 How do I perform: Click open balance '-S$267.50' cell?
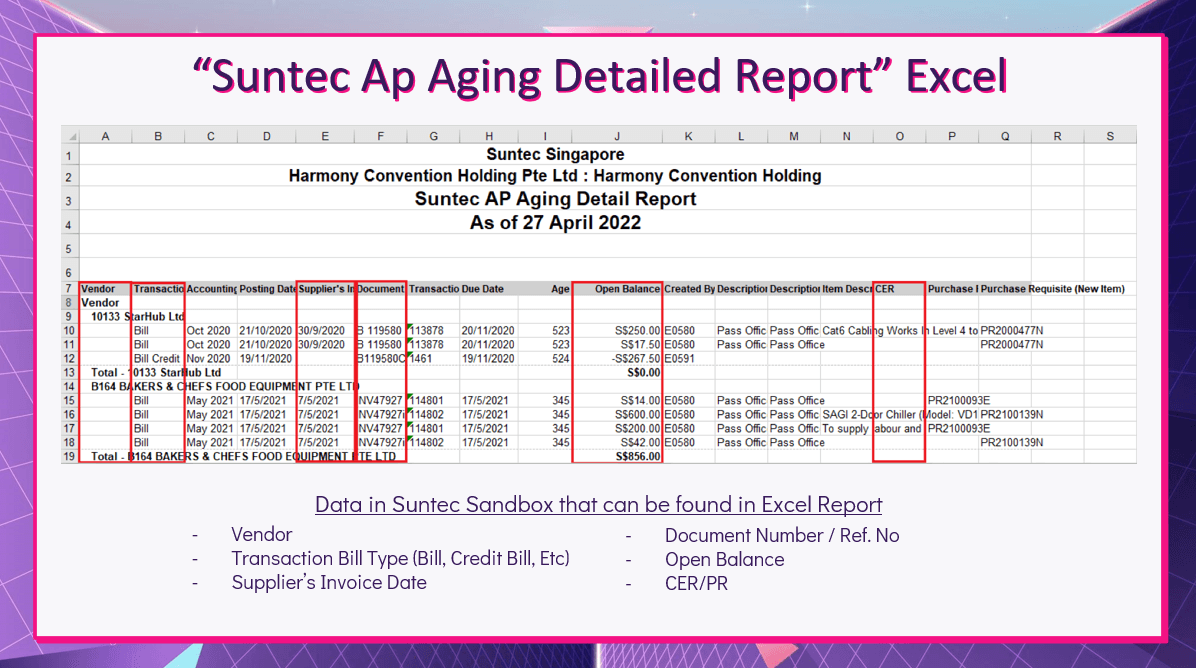click(636, 358)
